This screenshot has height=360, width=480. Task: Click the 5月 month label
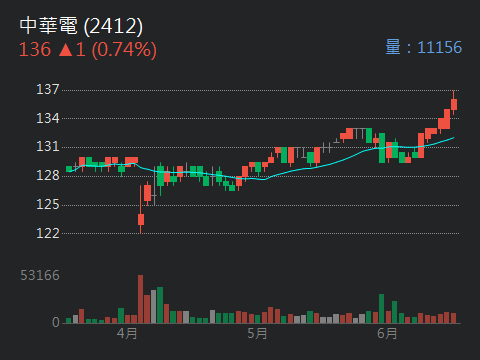pos(257,333)
